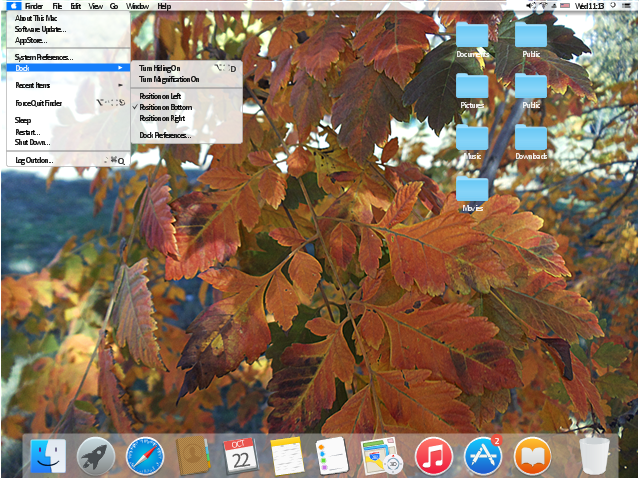The image size is (640, 479).
Task: Select Position on Left for Dock
Action: pos(160,96)
